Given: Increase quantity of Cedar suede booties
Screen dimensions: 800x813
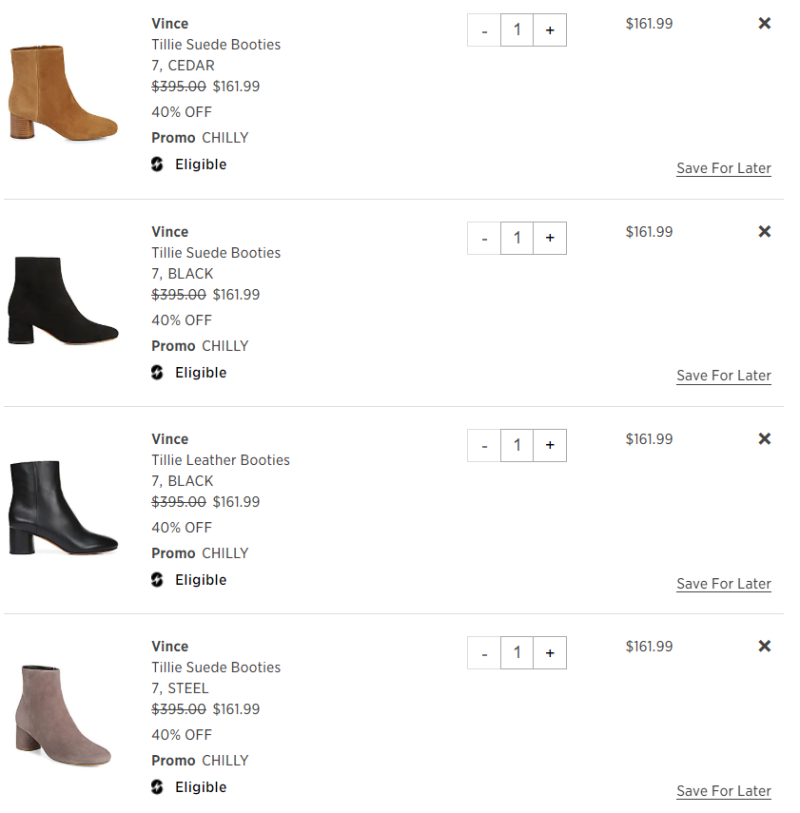Looking at the screenshot, I should 550,30.
